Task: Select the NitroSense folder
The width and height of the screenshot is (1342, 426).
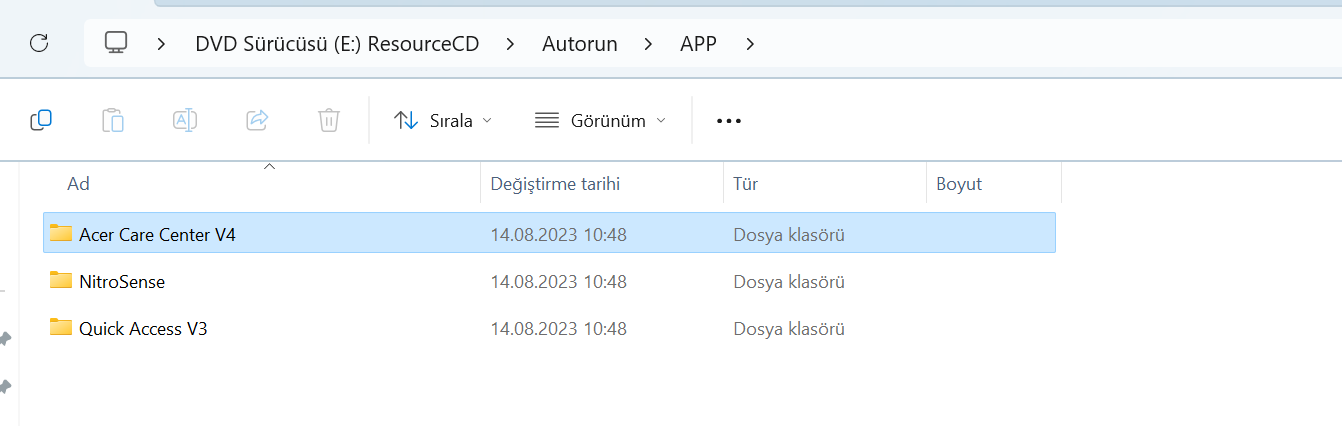Action: [x=122, y=282]
